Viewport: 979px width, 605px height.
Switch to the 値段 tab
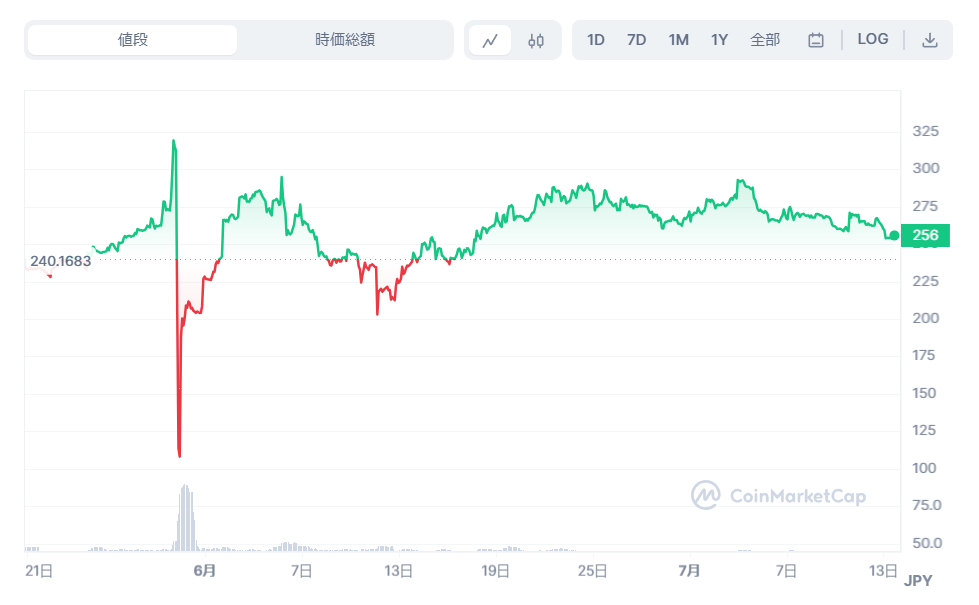[x=133, y=39]
